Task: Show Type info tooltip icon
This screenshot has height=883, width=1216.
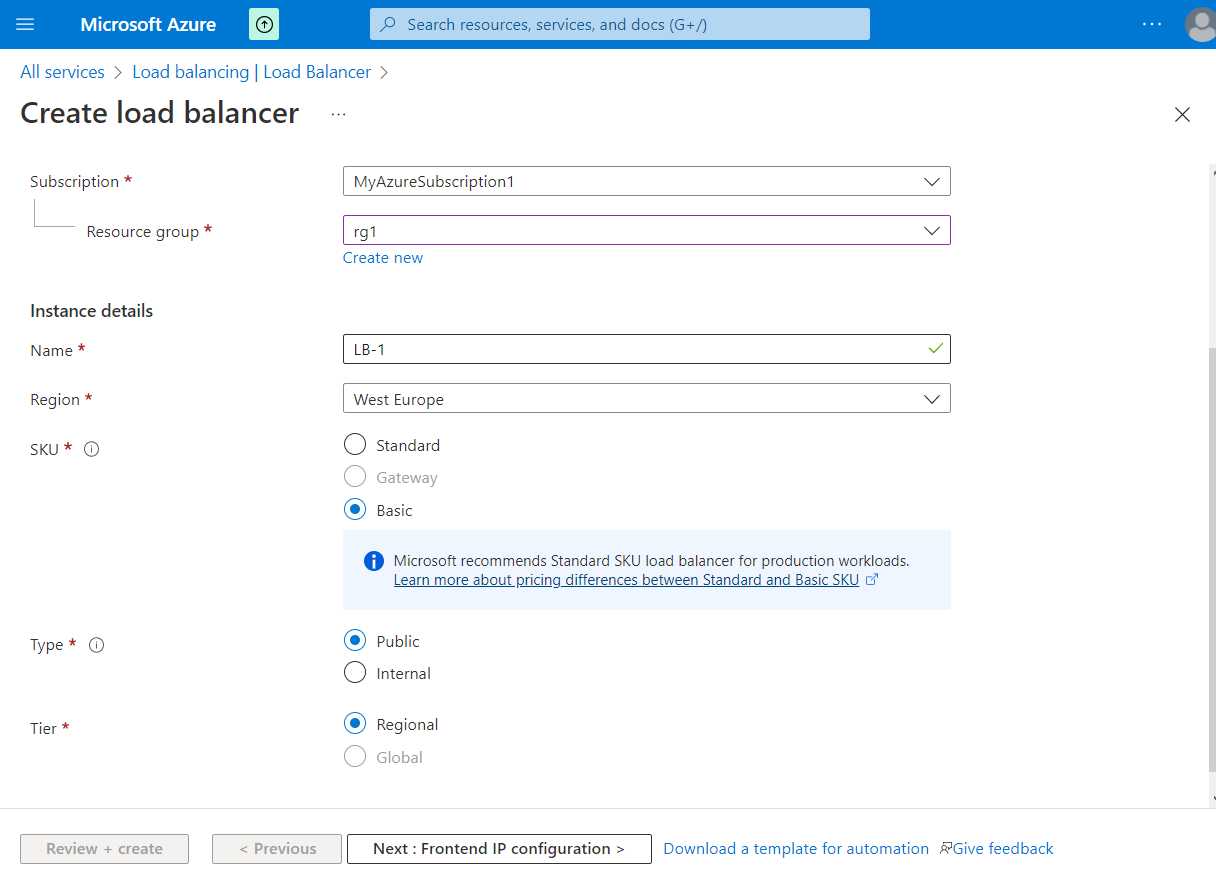Action: pos(97,645)
